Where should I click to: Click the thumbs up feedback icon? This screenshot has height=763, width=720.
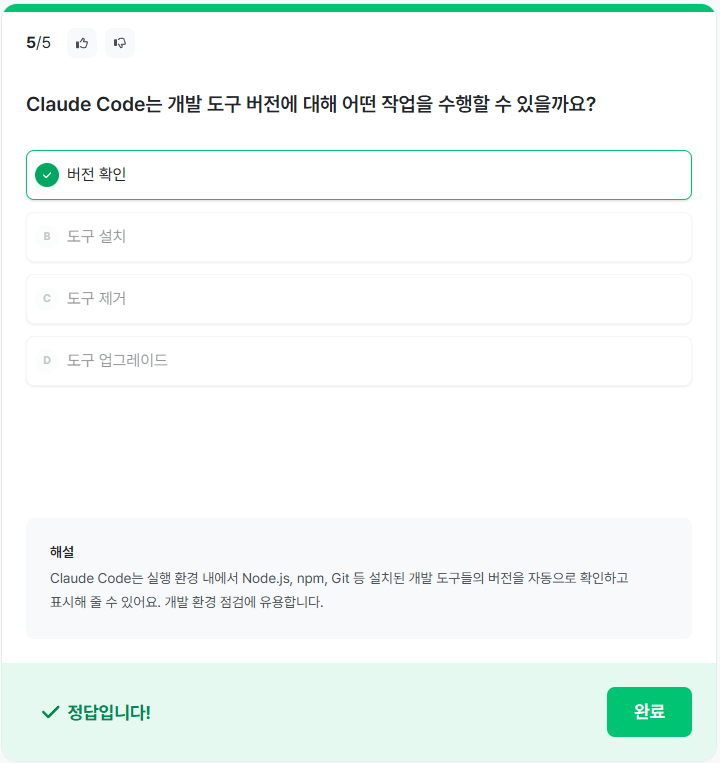click(82, 43)
